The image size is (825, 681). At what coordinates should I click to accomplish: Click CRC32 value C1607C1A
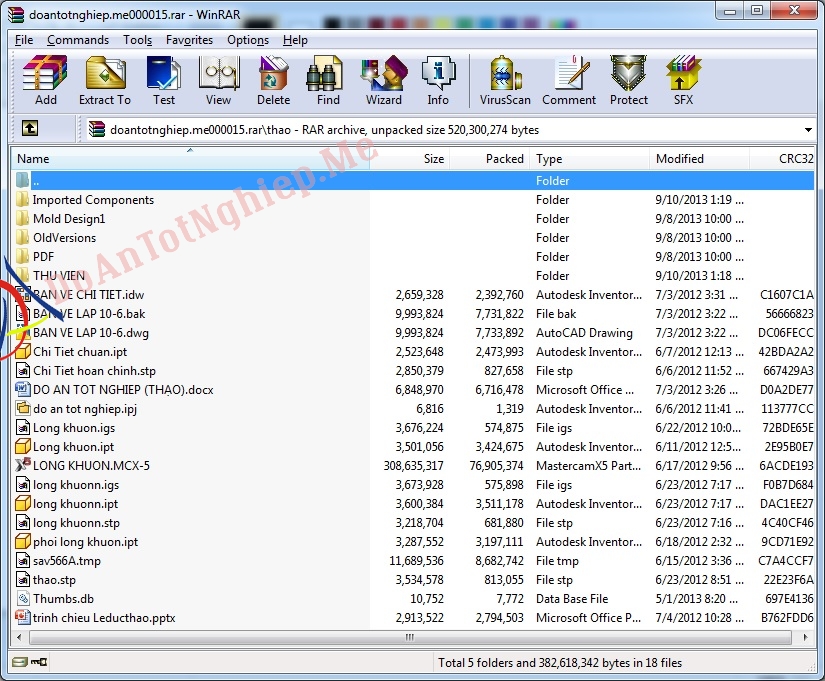[786, 295]
